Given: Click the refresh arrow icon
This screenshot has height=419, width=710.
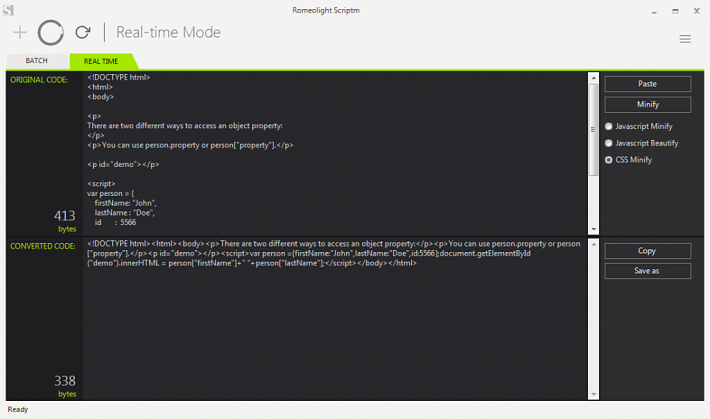Looking at the screenshot, I should [83, 32].
